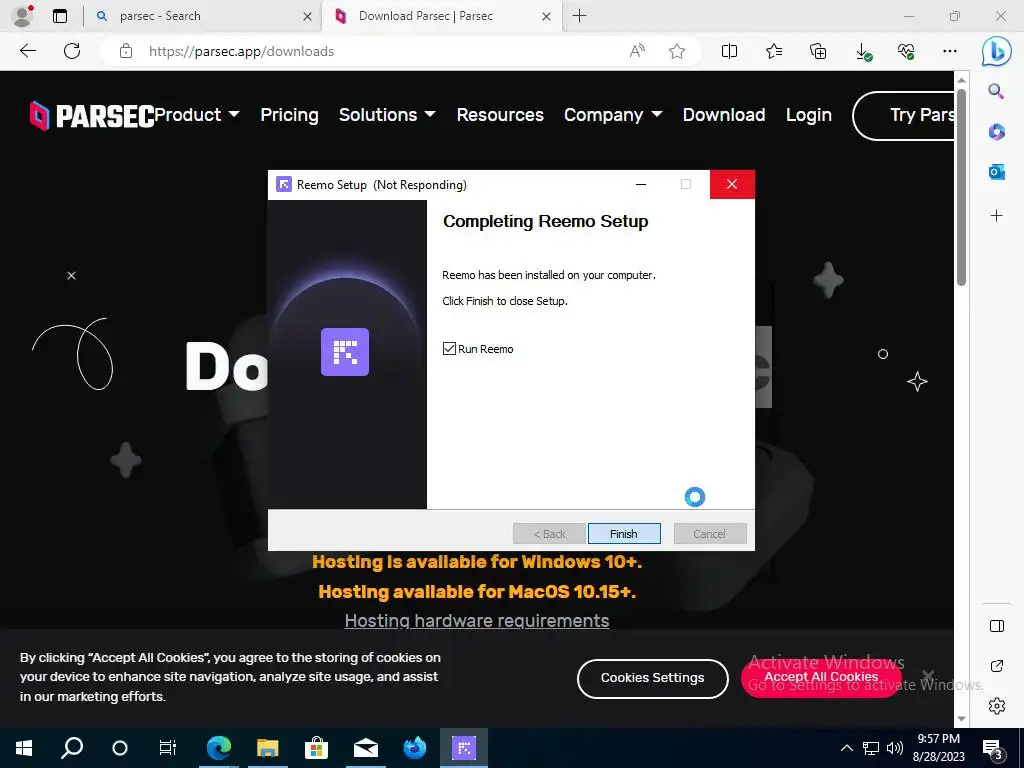This screenshot has height=768, width=1024.
Task: Add this page to favorites via the star
Action: pos(677,51)
